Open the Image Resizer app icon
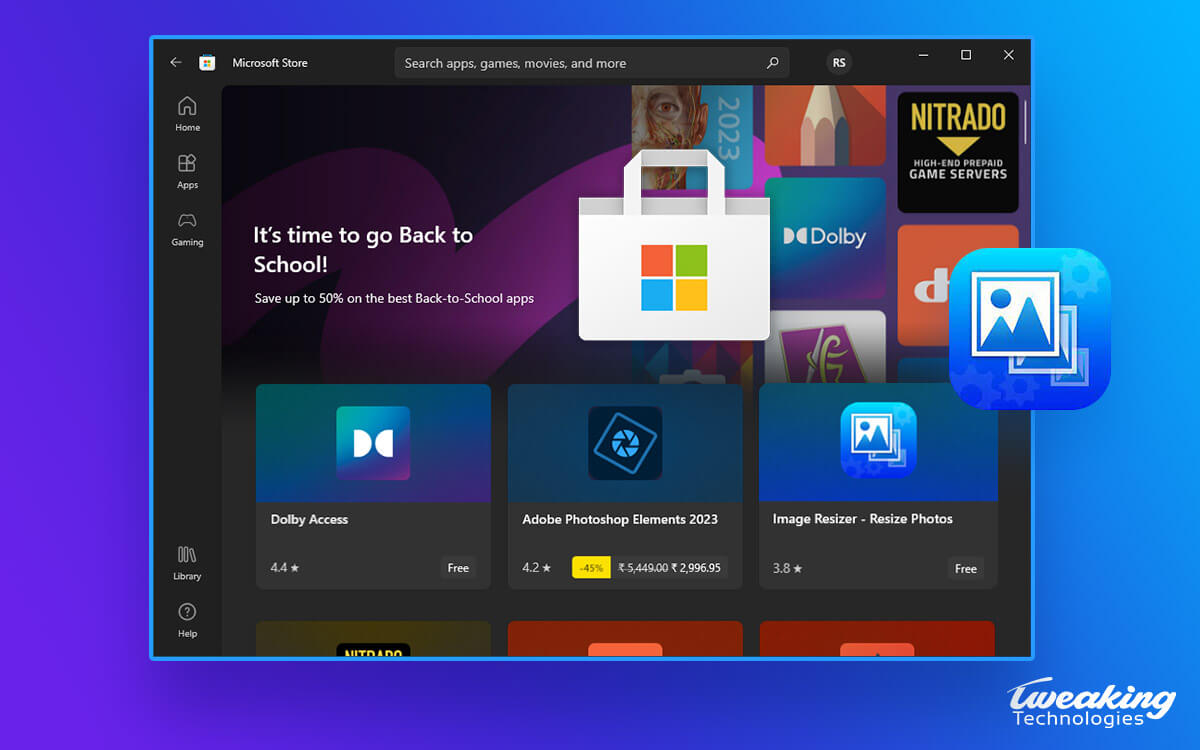Screen dimensions: 1200x750 click(877, 442)
